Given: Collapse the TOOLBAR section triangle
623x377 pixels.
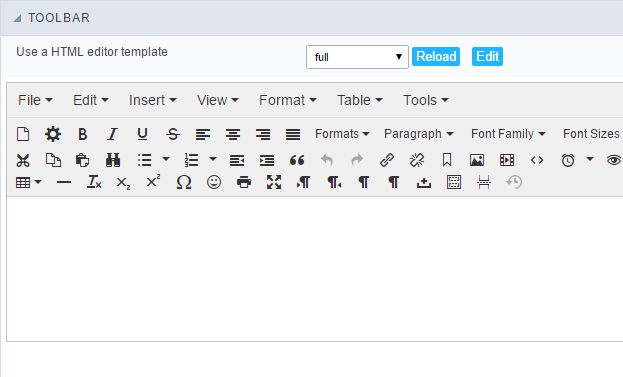Looking at the screenshot, I should point(17,18).
